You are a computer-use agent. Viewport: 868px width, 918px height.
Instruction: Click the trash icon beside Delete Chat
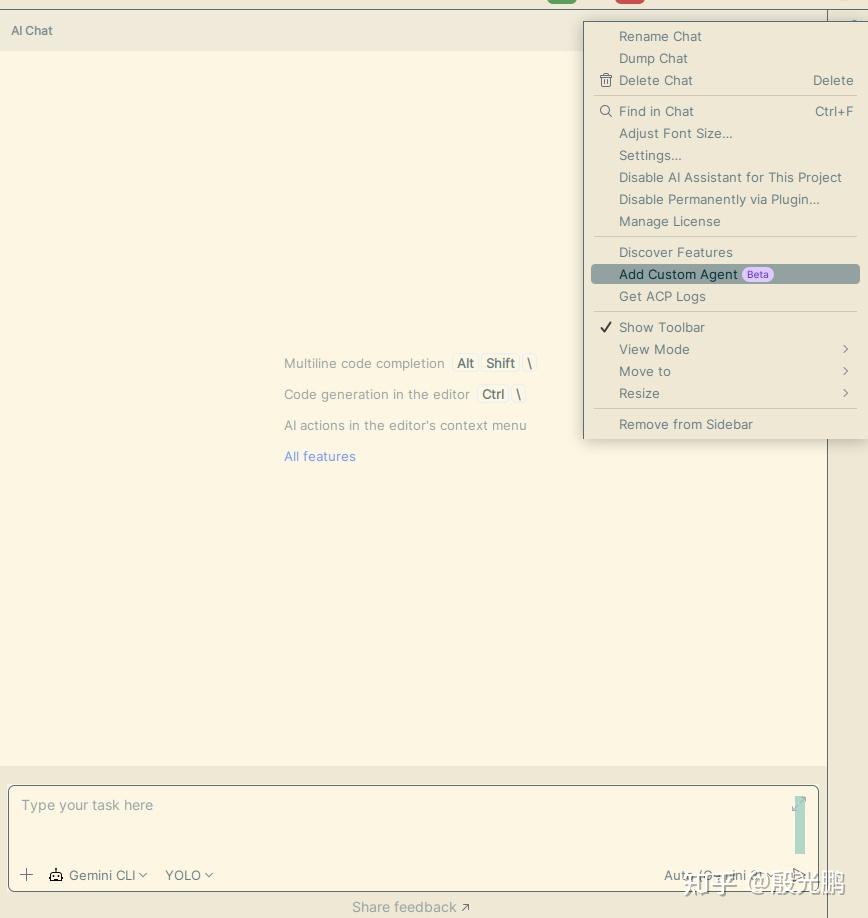606,80
